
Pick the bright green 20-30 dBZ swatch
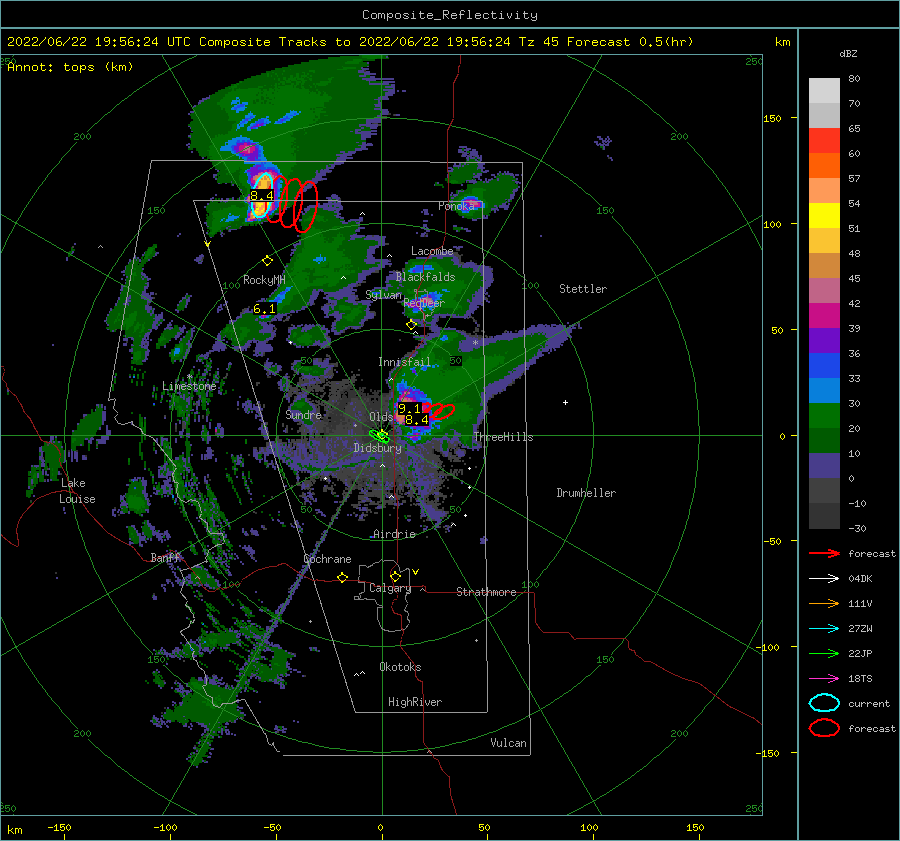click(x=824, y=416)
